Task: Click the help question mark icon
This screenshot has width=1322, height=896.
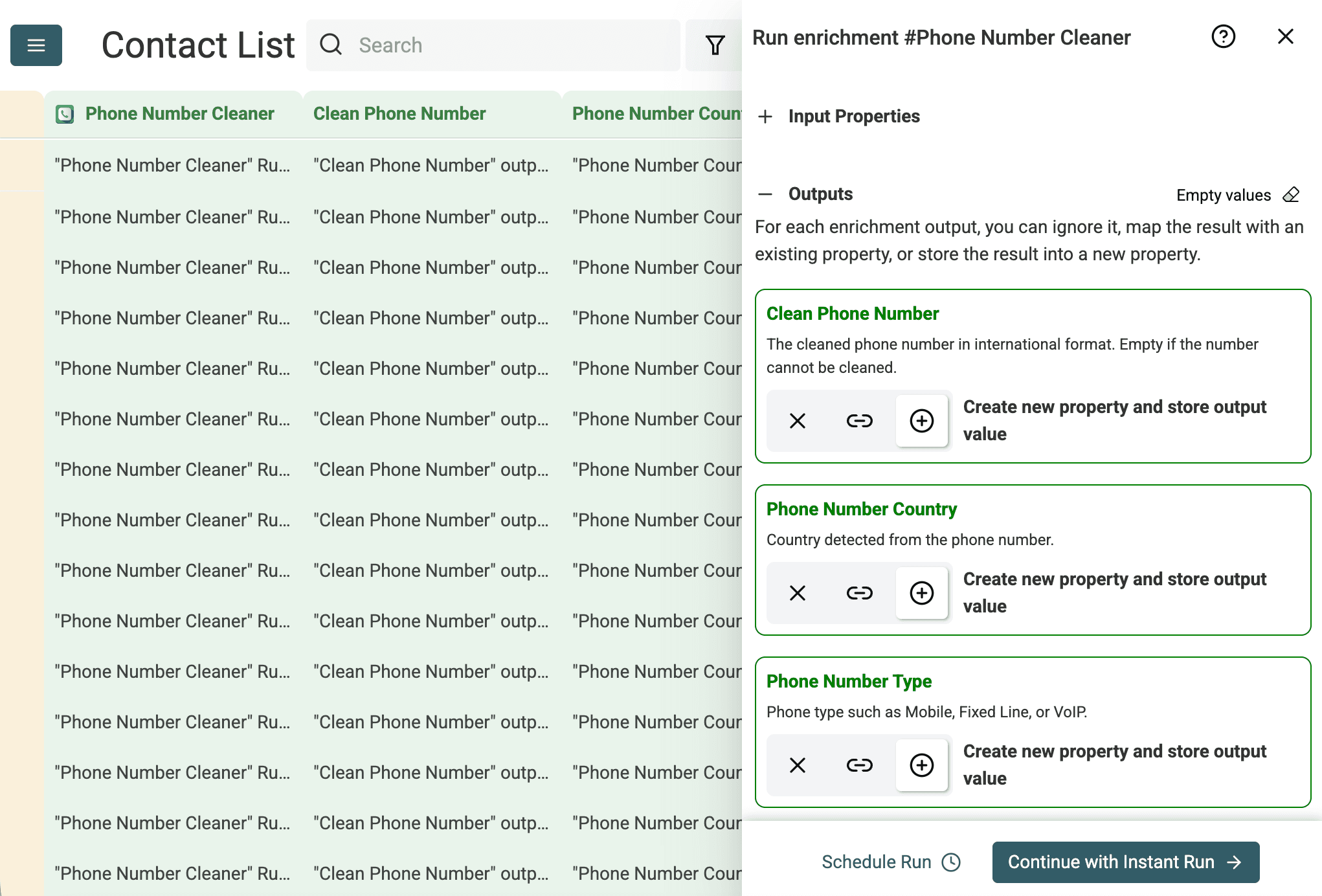Action: [1222, 37]
